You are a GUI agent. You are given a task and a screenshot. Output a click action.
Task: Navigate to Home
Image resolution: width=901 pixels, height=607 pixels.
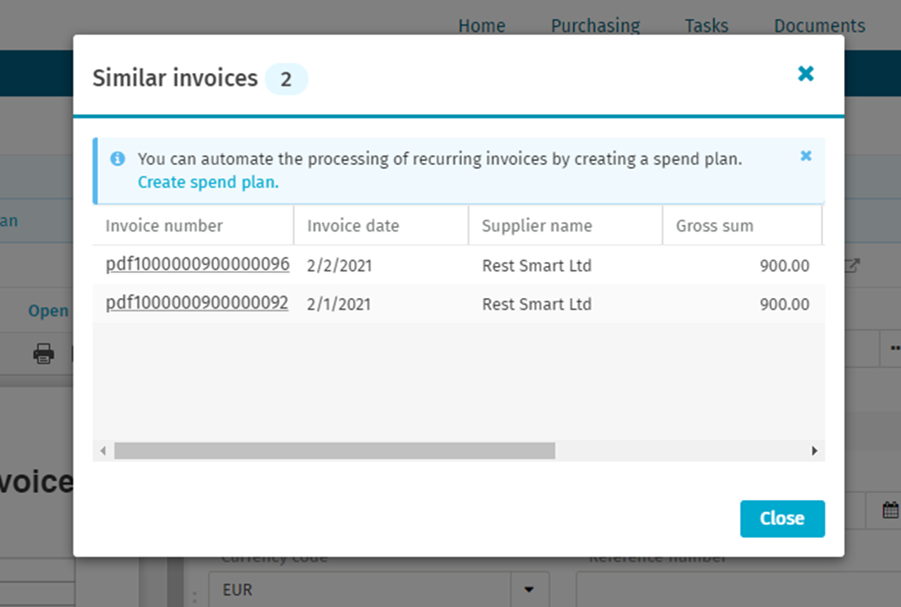pyautogui.click(x=481, y=26)
